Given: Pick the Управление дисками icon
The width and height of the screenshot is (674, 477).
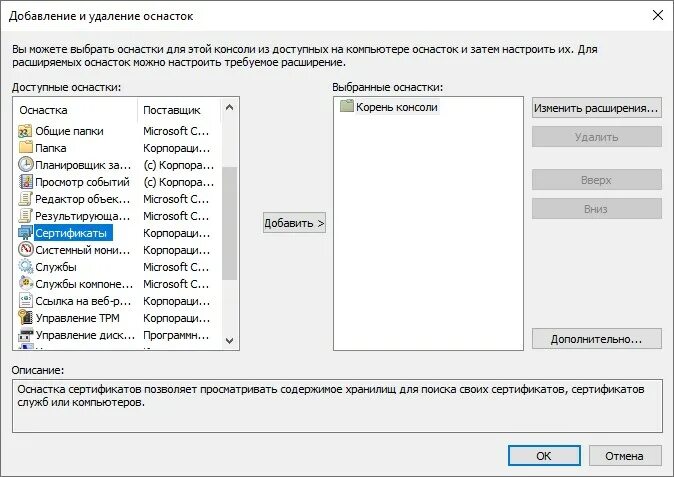Looking at the screenshot, I should click(x=25, y=335).
